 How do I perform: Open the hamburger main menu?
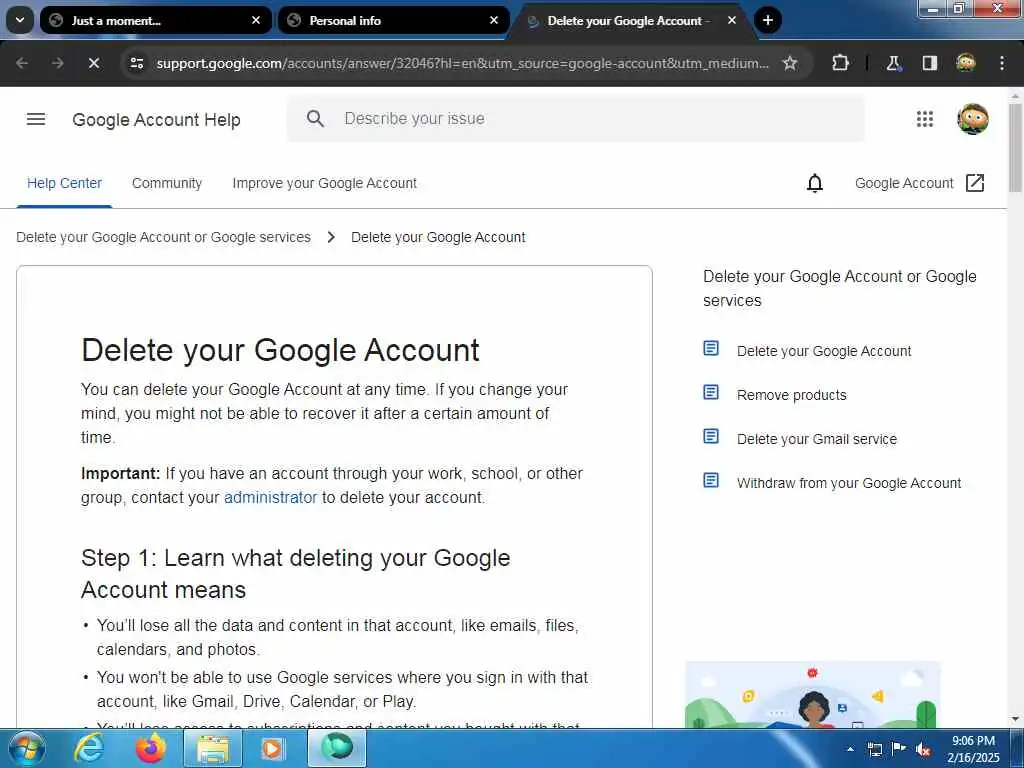pos(36,119)
